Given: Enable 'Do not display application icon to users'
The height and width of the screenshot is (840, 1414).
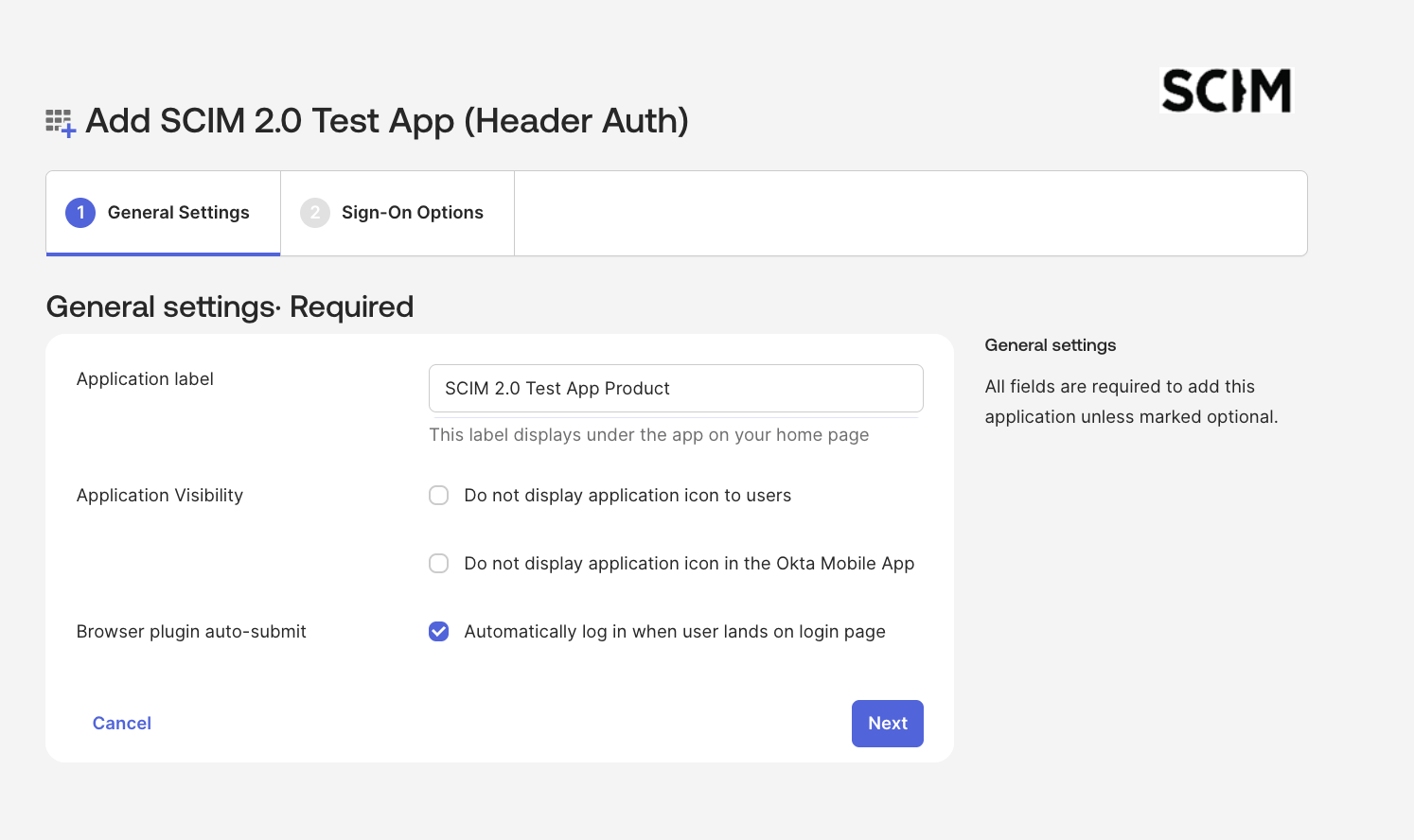Looking at the screenshot, I should [439, 496].
